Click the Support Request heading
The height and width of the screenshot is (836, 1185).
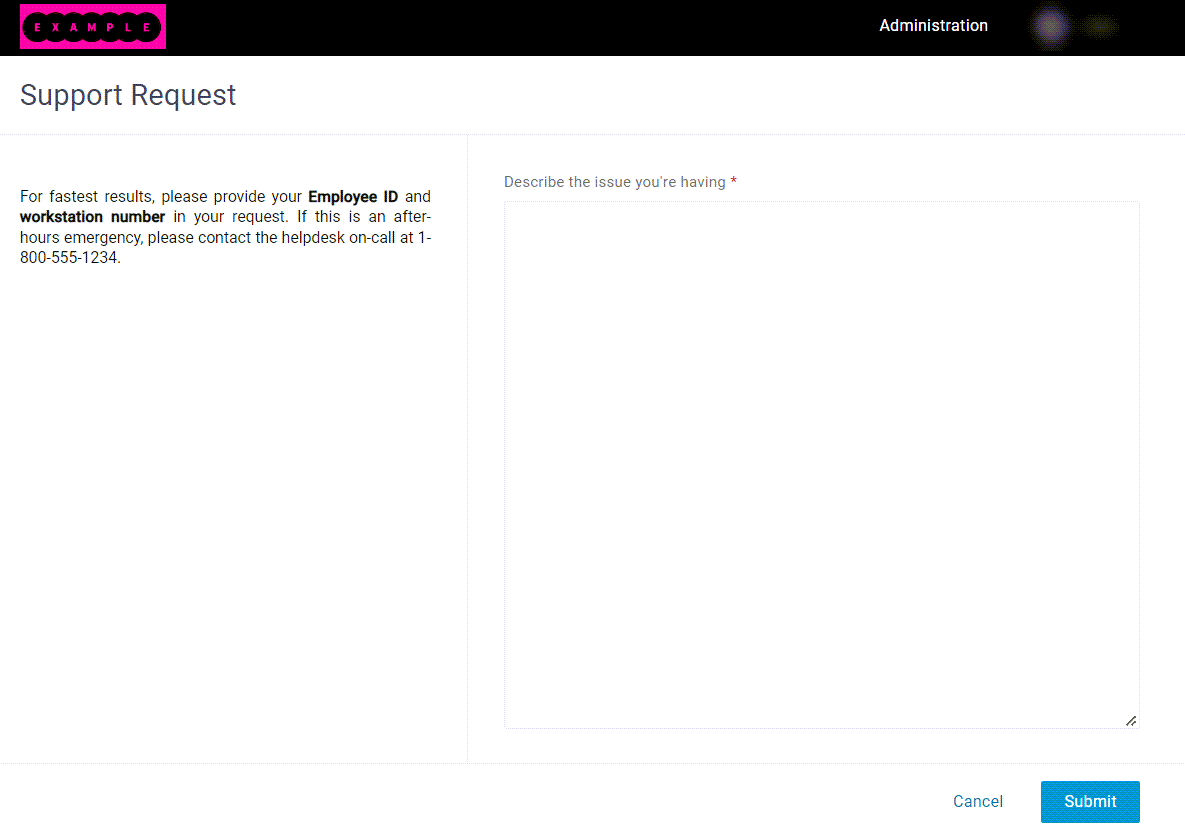(x=128, y=95)
